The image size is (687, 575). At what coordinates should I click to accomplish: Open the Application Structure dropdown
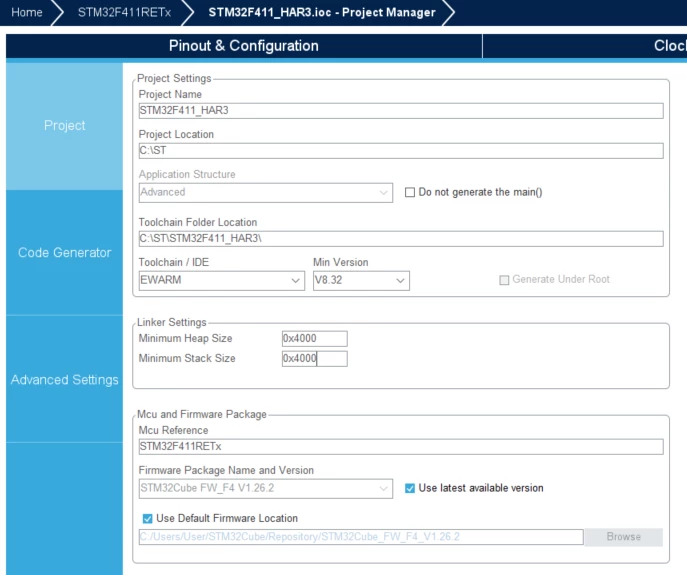[x=266, y=193]
